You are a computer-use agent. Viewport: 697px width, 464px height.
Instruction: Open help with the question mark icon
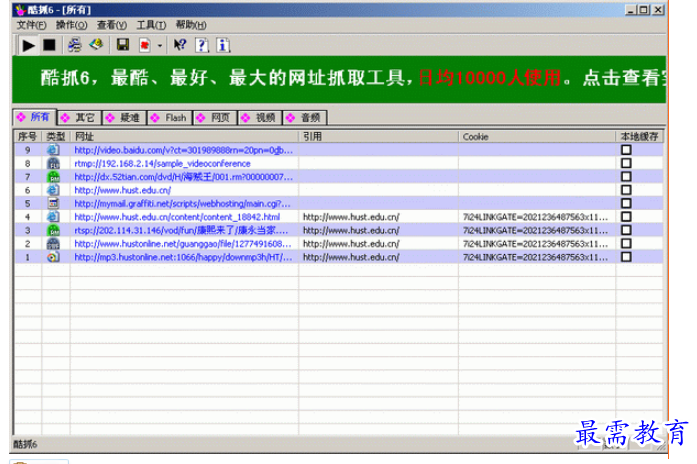point(202,45)
